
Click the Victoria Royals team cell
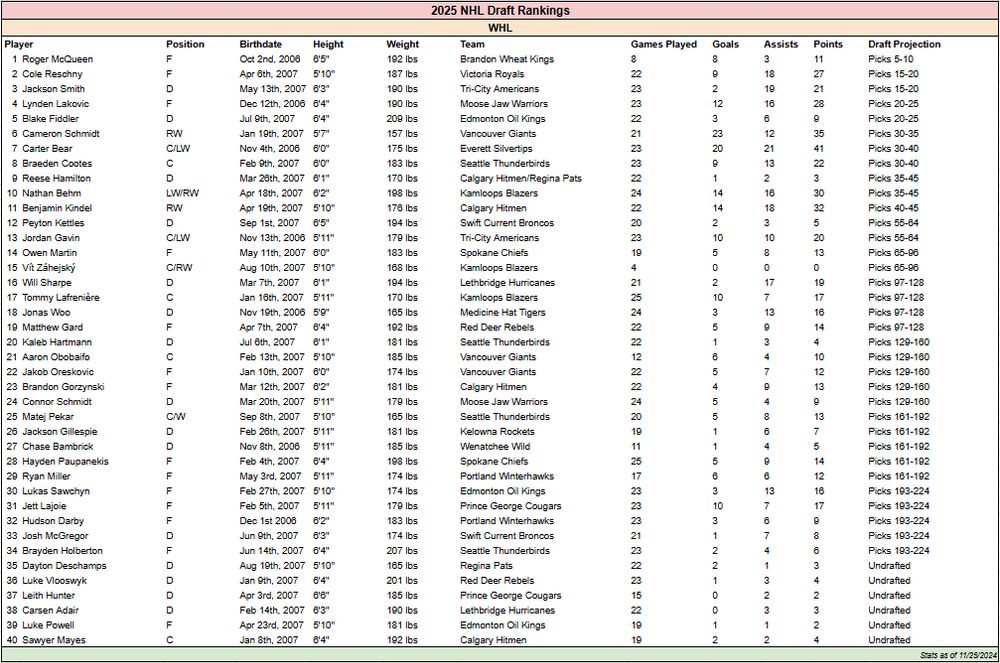click(x=492, y=74)
